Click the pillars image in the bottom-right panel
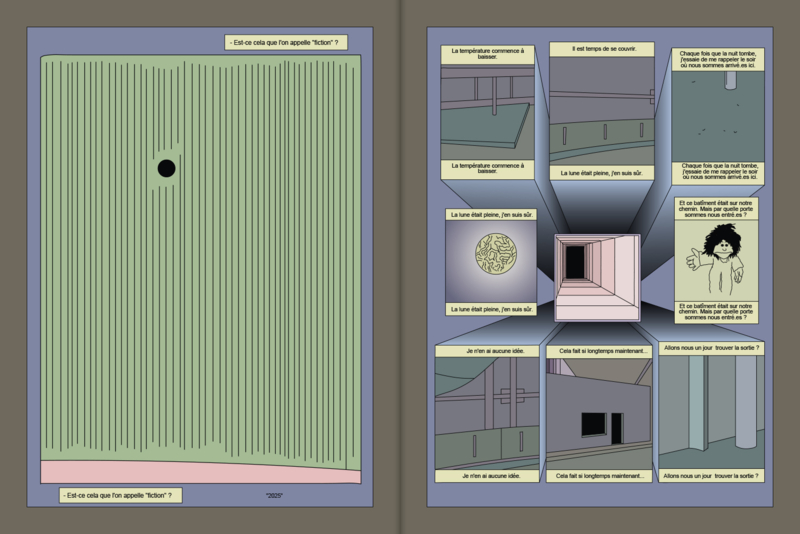 click(711, 412)
